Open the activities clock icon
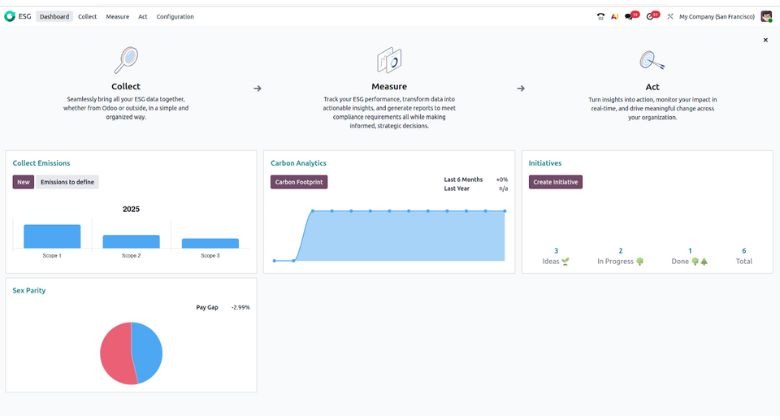 point(650,17)
